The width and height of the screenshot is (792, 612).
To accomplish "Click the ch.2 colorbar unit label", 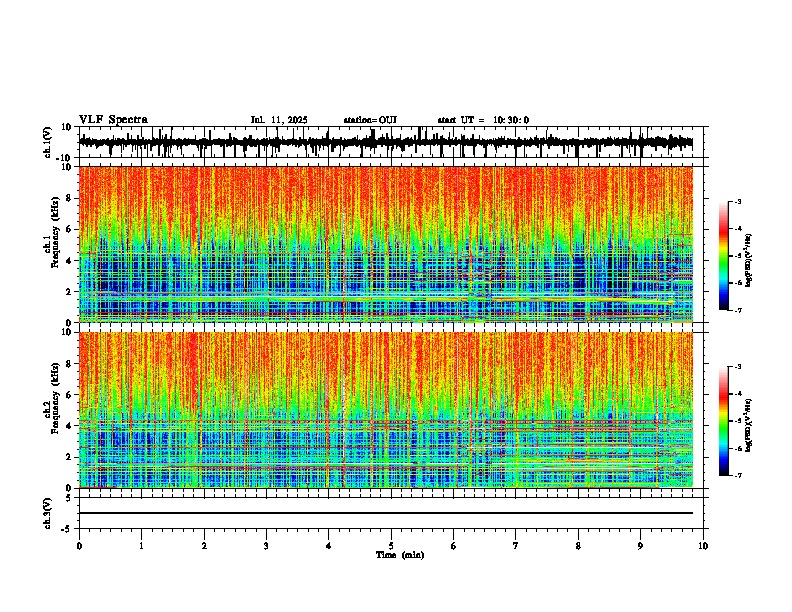I will pos(749,425).
